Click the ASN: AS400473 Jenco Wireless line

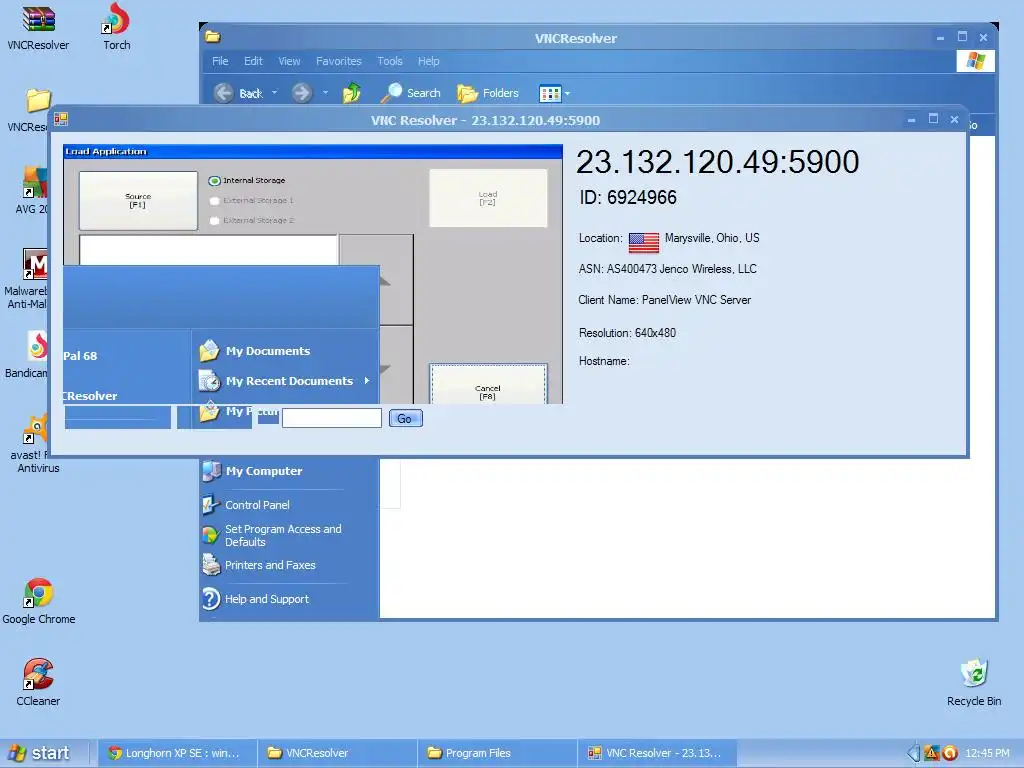click(667, 268)
